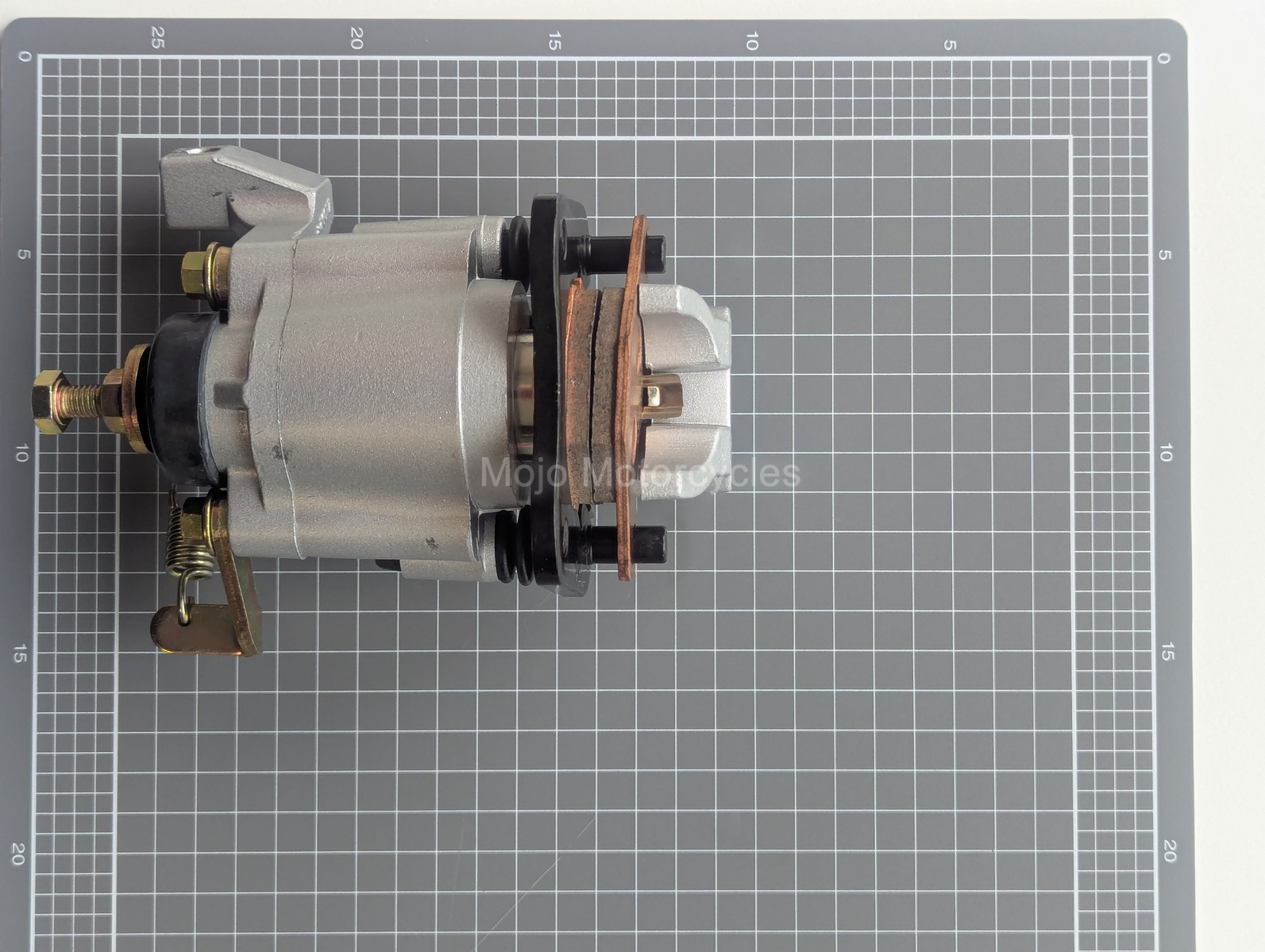Click the number 10 on top ruler
The image size is (1265, 952).
pyautogui.click(x=751, y=41)
